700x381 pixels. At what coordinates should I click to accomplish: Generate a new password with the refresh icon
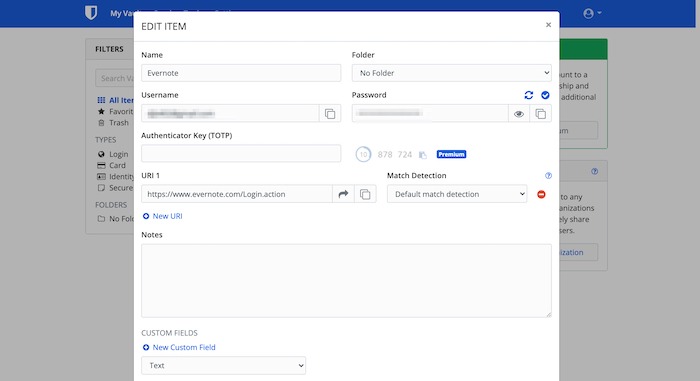(x=529, y=95)
